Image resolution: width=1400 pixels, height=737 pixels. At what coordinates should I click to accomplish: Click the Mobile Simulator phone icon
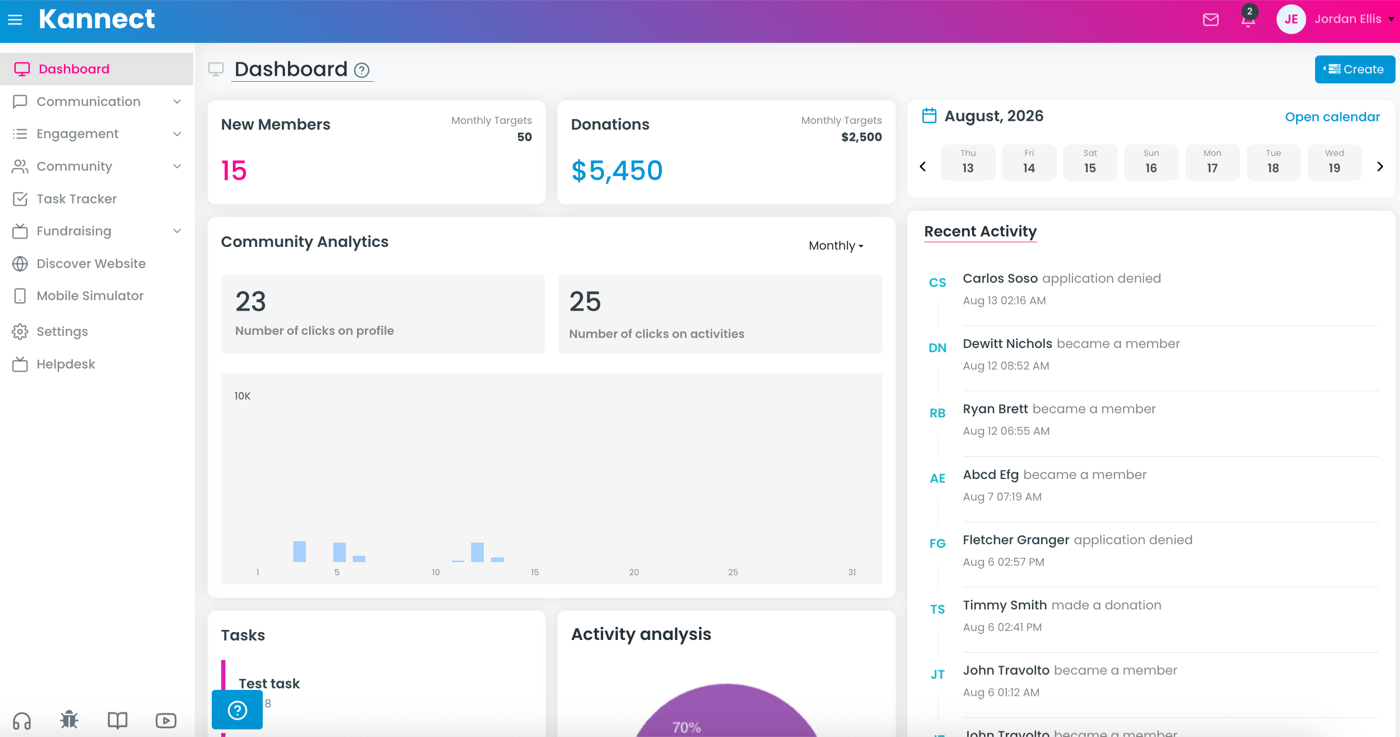tap(20, 296)
